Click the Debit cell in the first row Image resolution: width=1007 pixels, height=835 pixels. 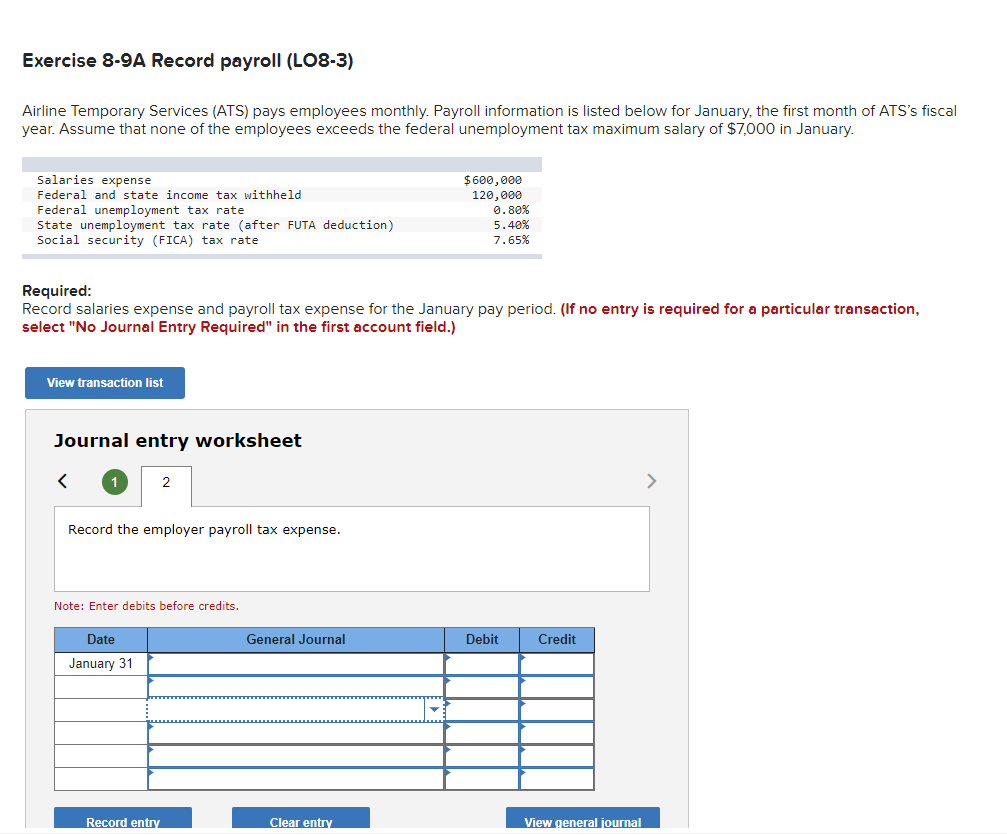482,663
